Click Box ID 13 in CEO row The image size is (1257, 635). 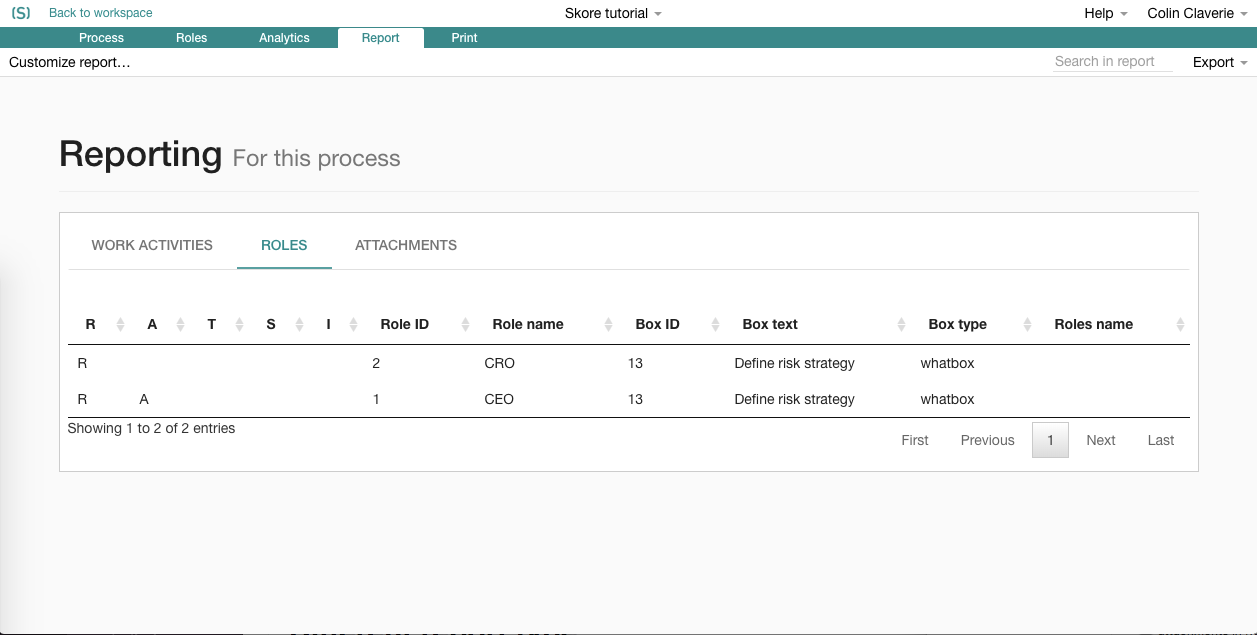pyautogui.click(x=635, y=399)
